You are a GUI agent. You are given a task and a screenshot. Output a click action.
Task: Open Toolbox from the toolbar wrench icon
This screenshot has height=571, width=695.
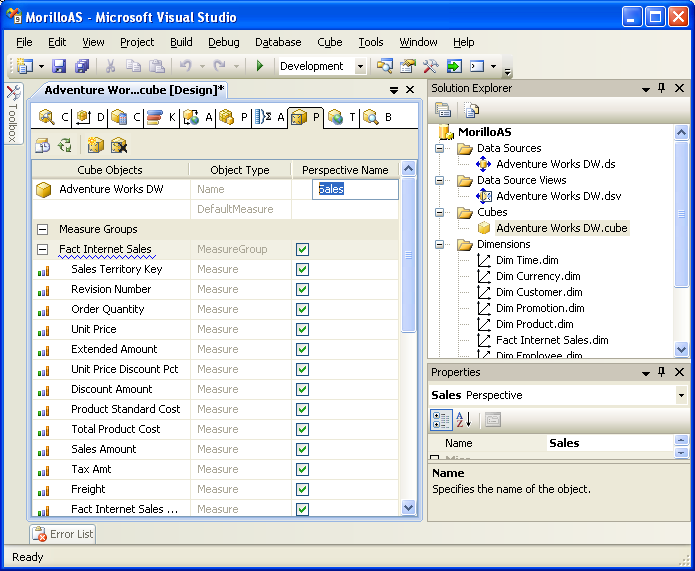point(430,66)
